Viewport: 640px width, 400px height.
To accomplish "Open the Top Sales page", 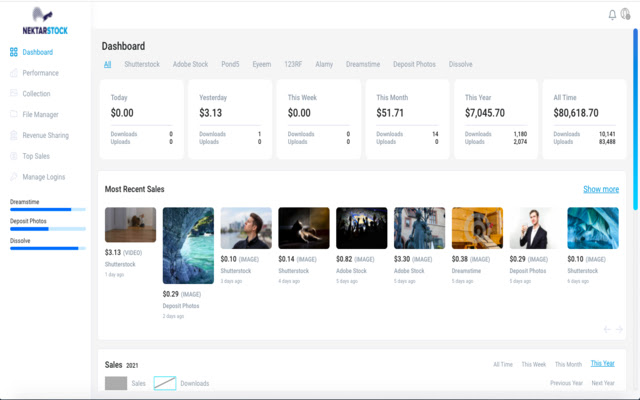I will pos(36,156).
